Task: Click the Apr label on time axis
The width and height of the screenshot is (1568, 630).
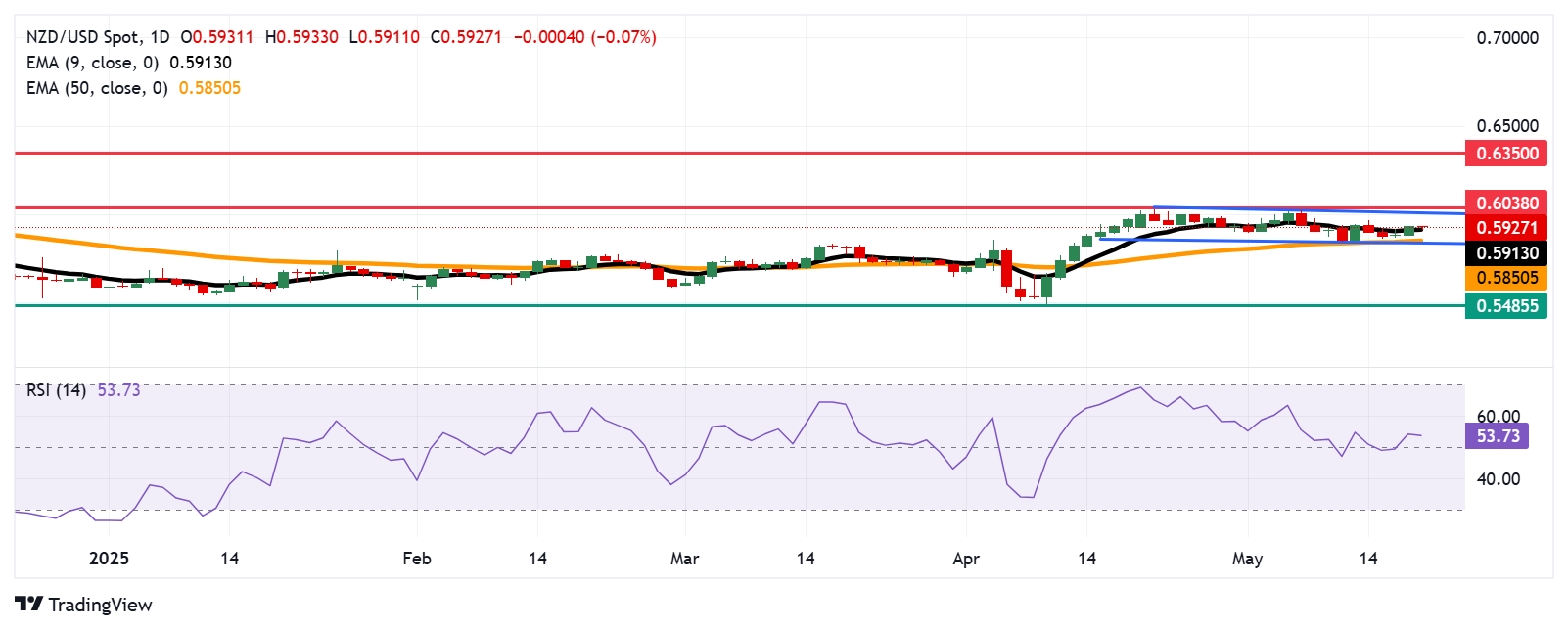Action: pos(966,559)
